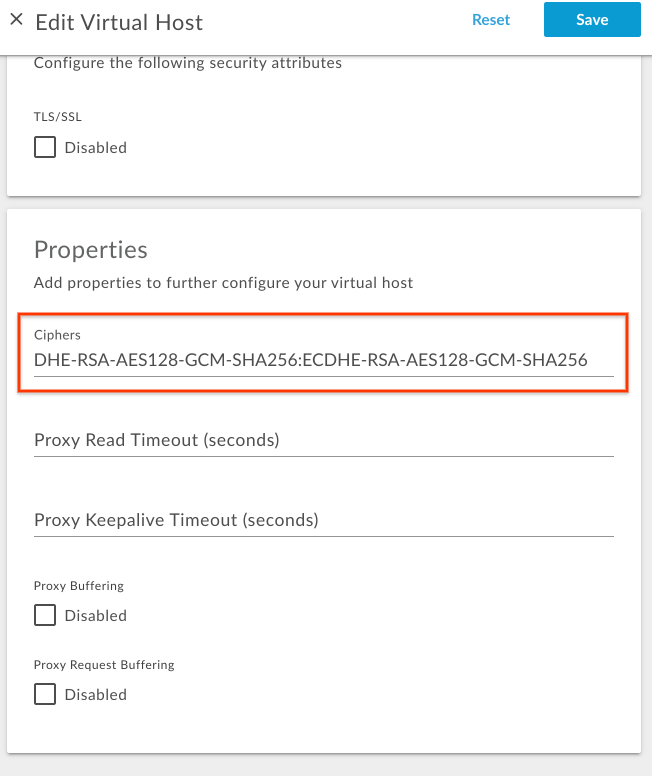Click the "Add properties to further configure" description
The height and width of the screenshot is (776, 652).
[x=223, y=283]
